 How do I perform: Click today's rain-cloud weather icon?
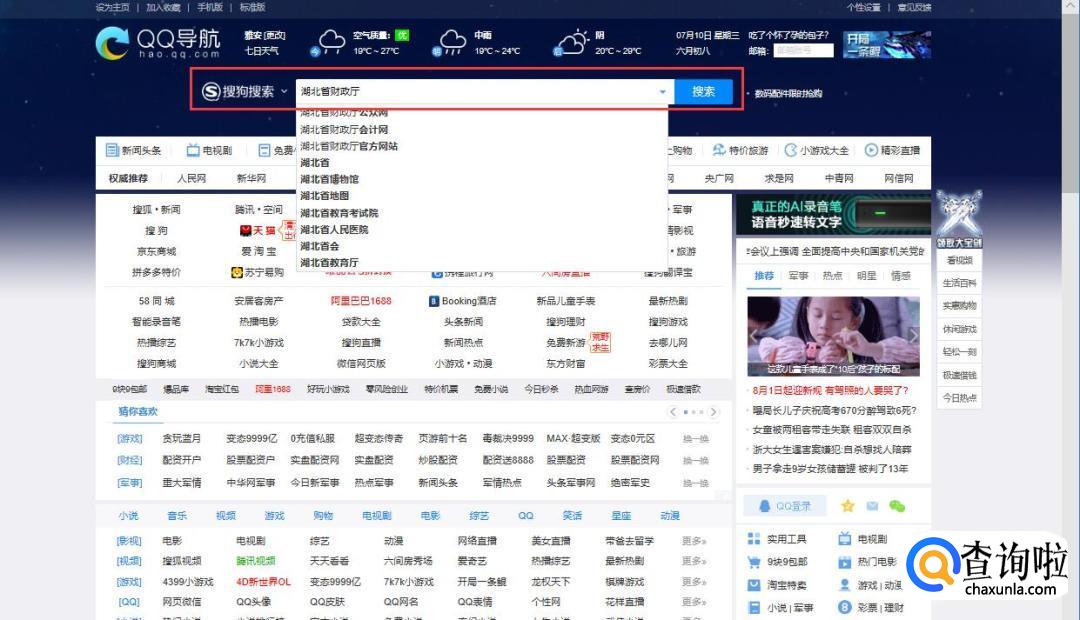(330, 42)
